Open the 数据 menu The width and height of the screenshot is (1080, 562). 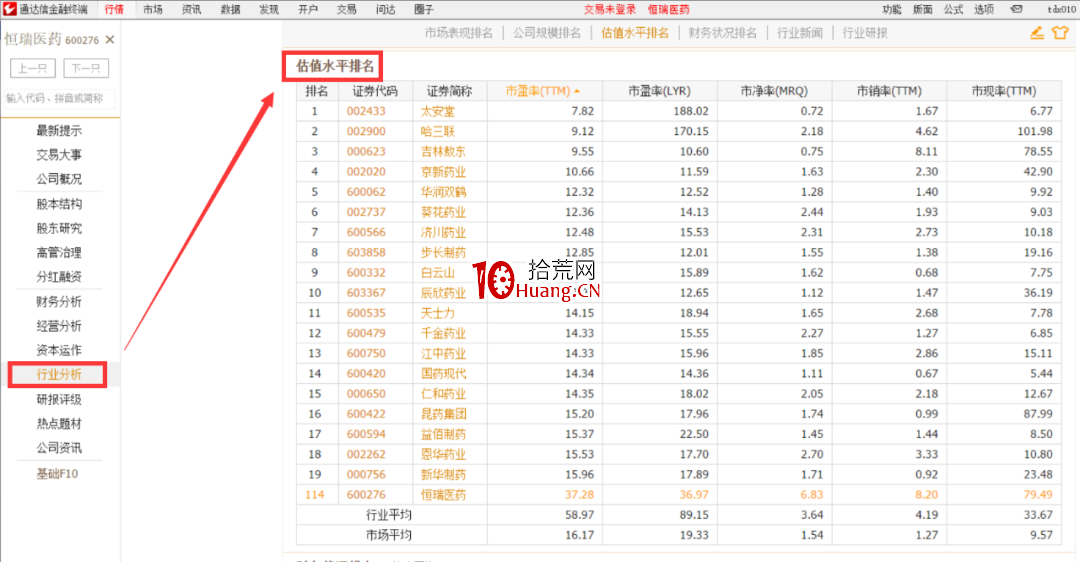[x=230, y=9]
